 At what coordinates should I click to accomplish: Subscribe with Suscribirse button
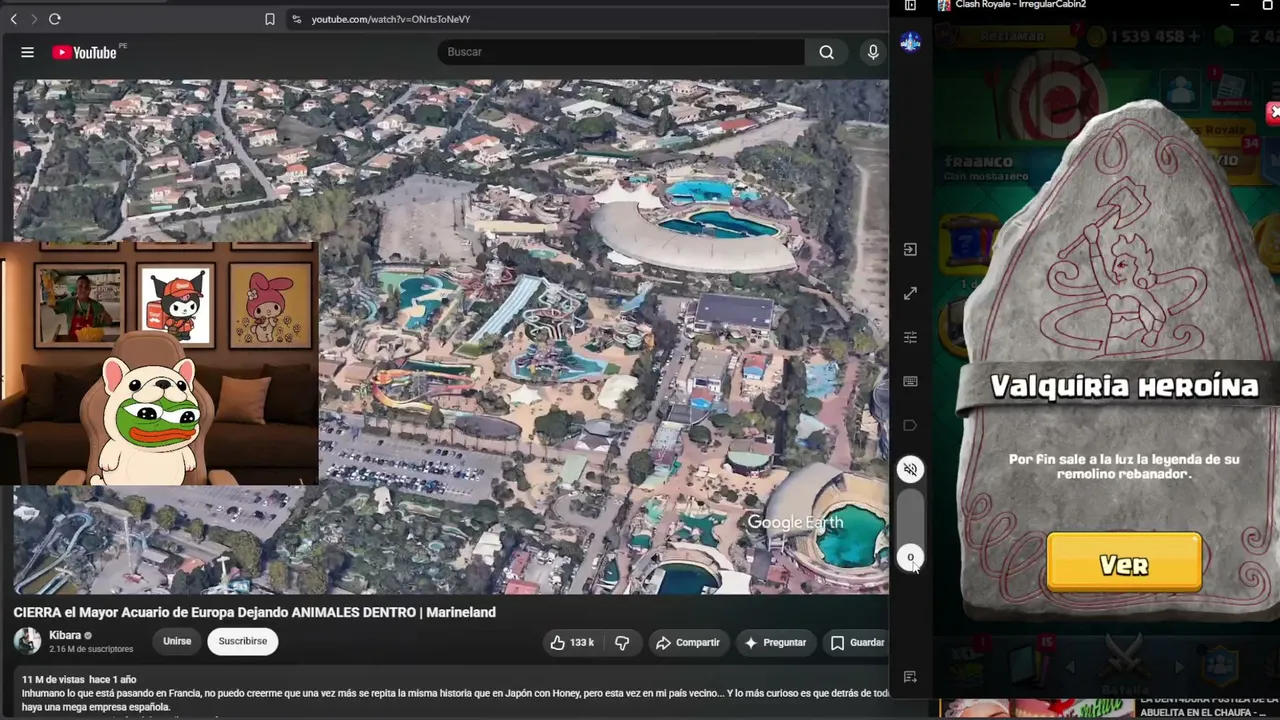[x=243, y=642]
